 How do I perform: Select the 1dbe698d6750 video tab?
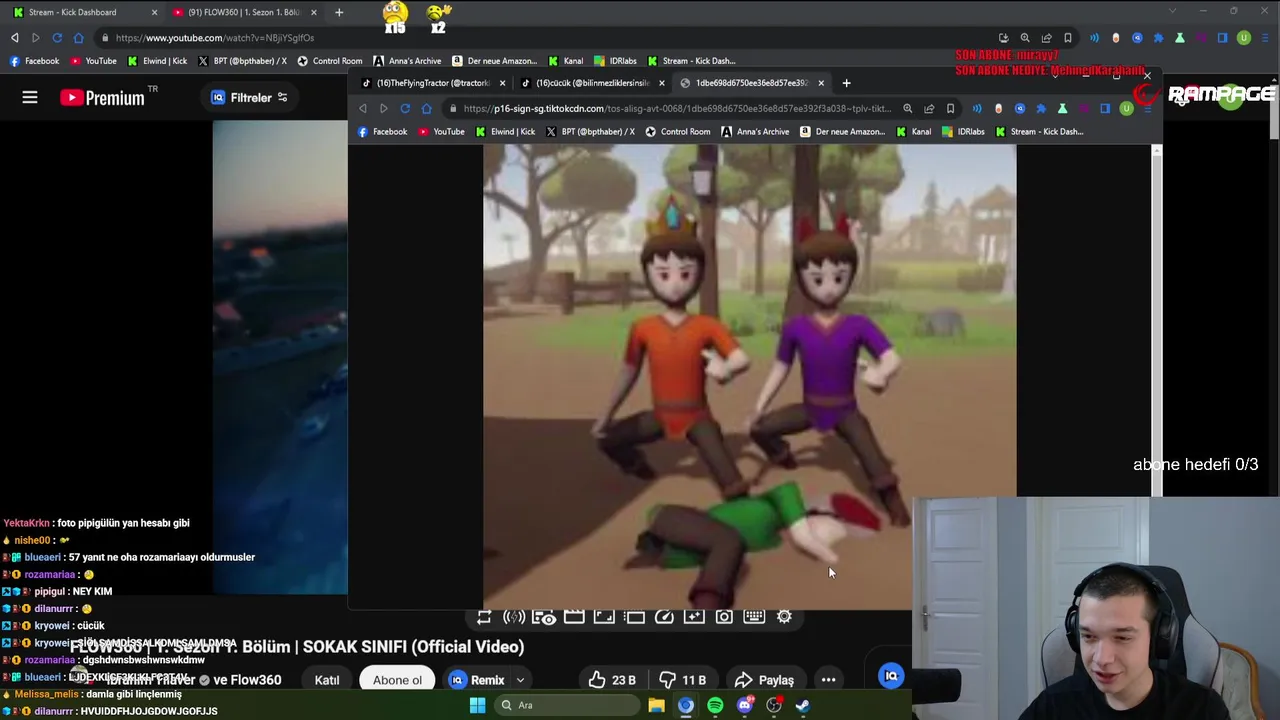pyautogui.click(x=750, y=83)
